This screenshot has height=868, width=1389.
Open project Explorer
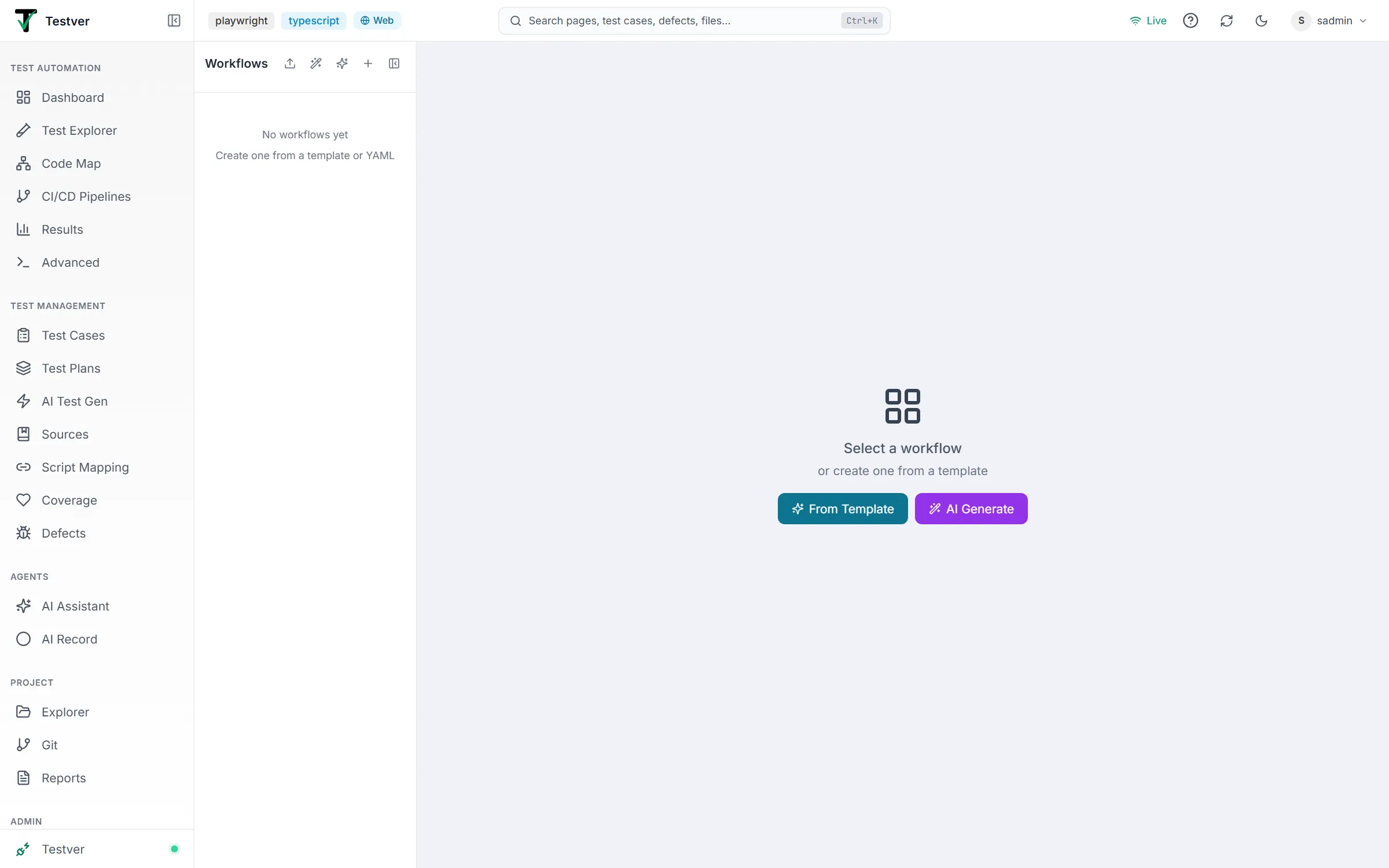coord(97,712)
